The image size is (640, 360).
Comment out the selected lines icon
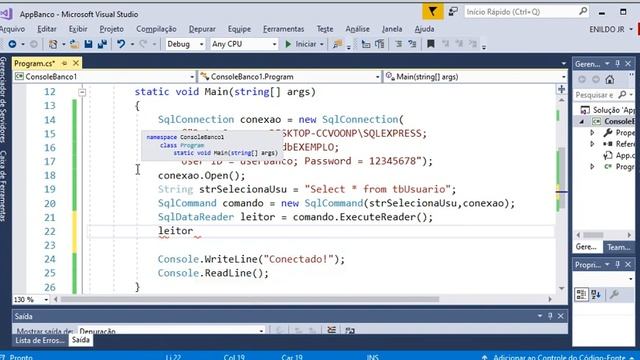(x=398, y=44)
